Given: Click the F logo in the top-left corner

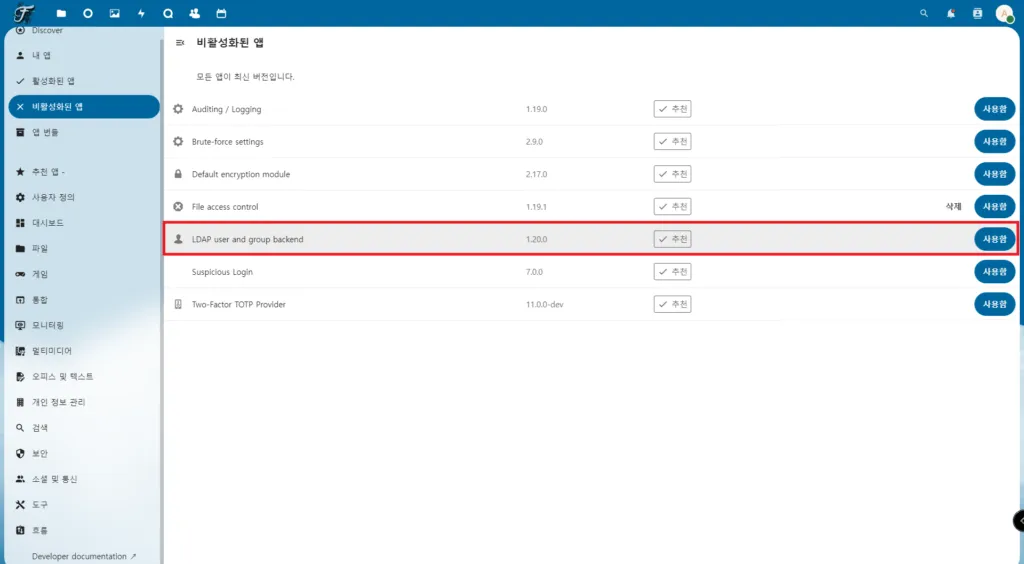Looking at the screenshot, I should (x=25, y=13).
